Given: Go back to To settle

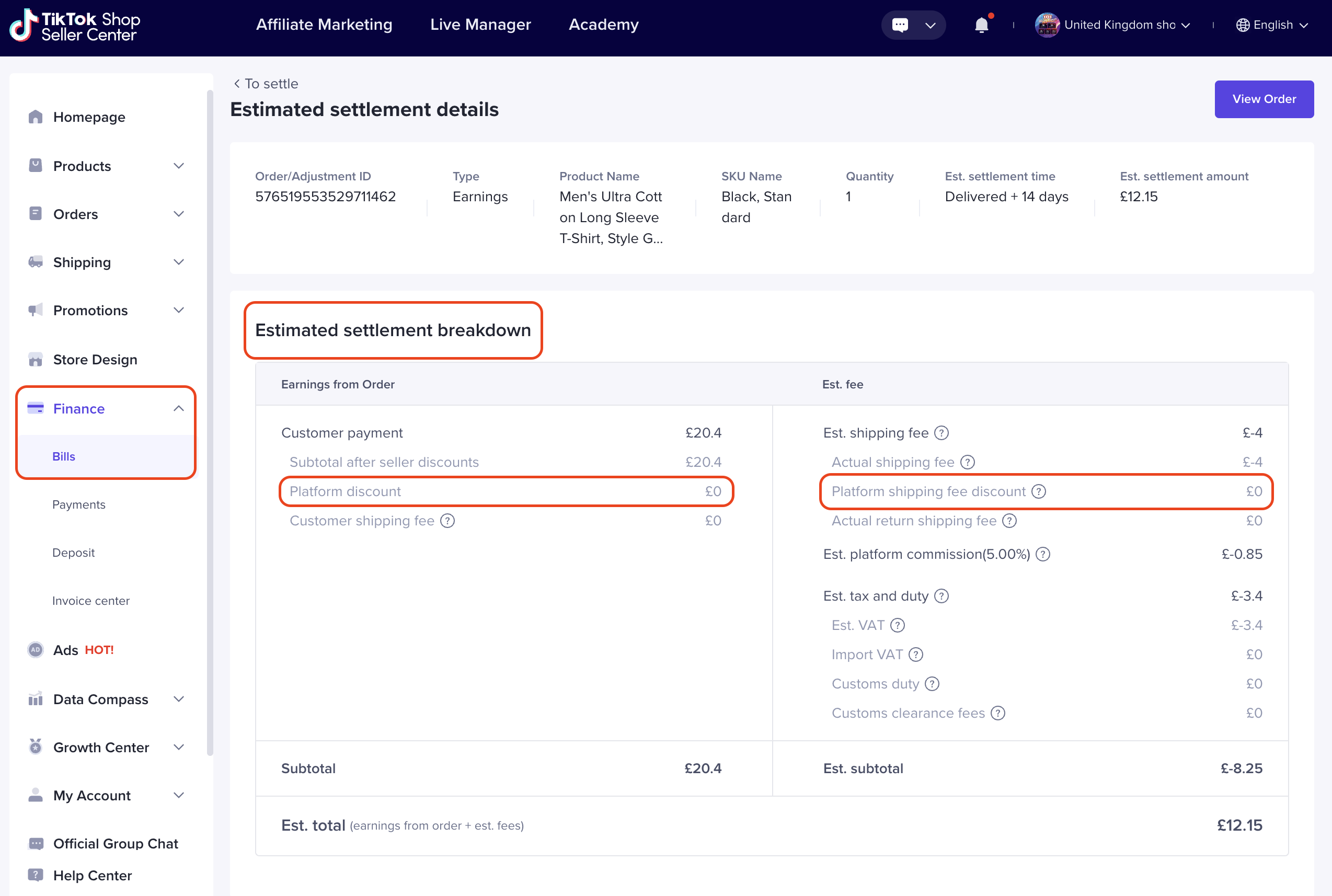Looking at the screenshot, I should [x=265, y=84].
